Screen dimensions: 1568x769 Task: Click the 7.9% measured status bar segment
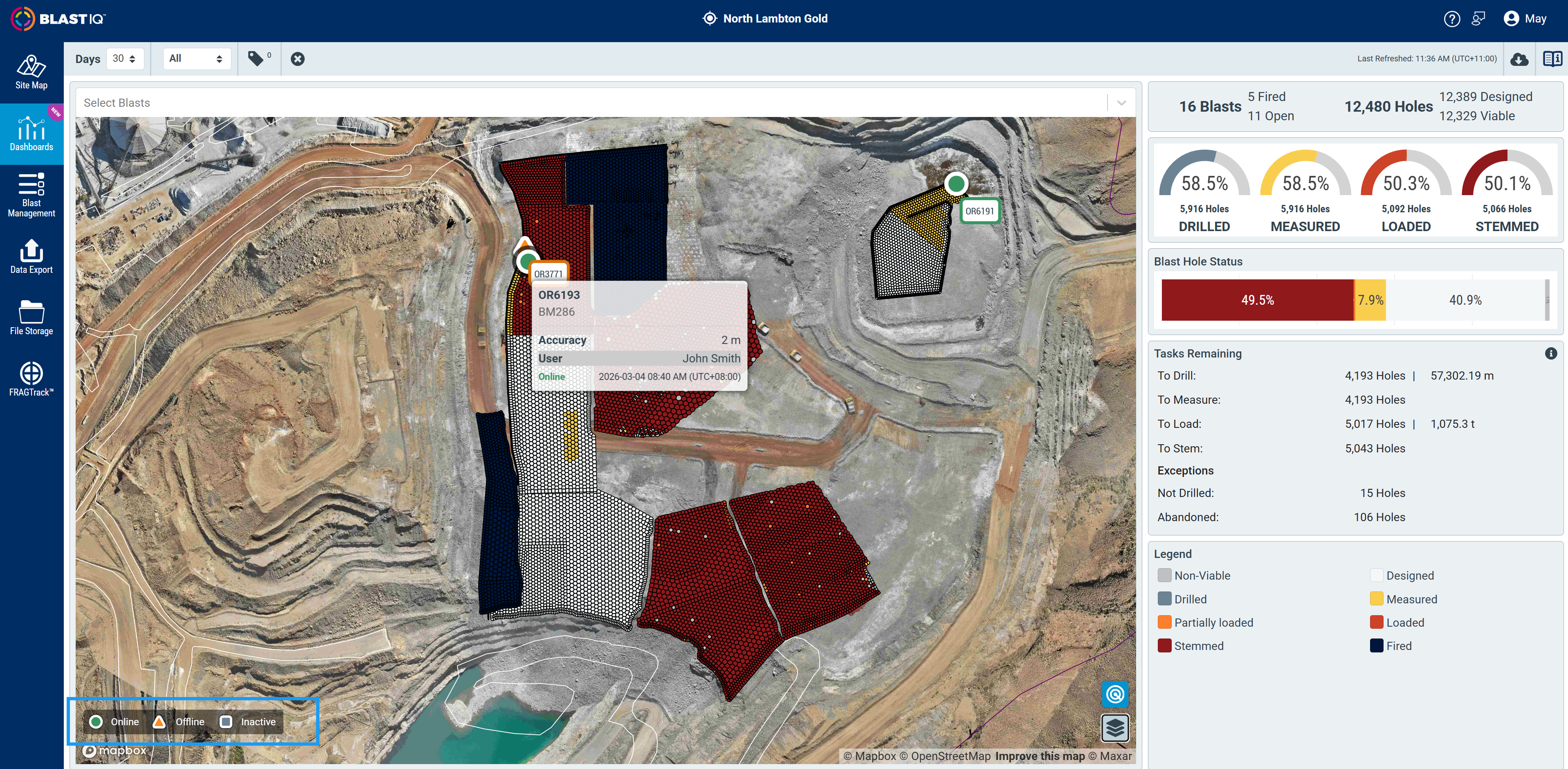click(1370, 300)
